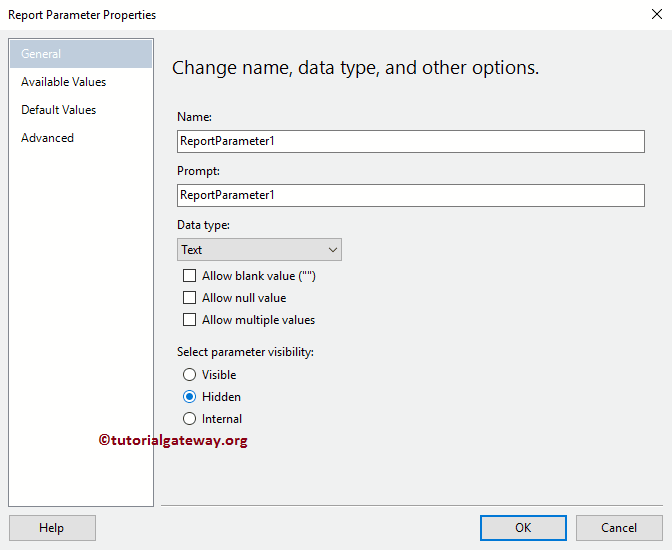
Task: Check Allow null value option
Action: [x=190, y=298]
